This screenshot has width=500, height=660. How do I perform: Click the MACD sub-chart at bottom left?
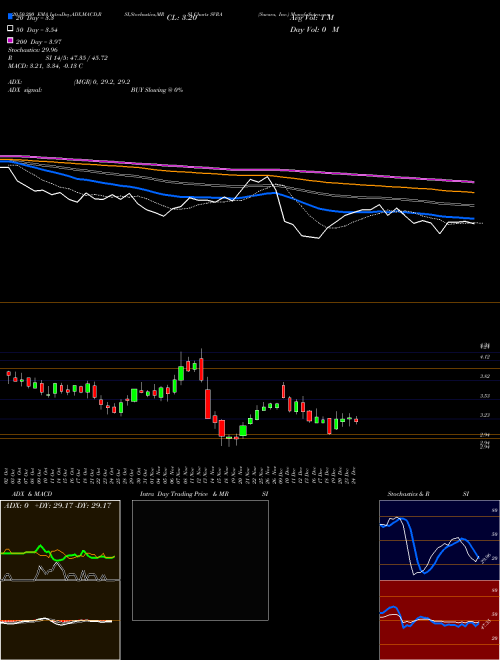coord(60,620)
